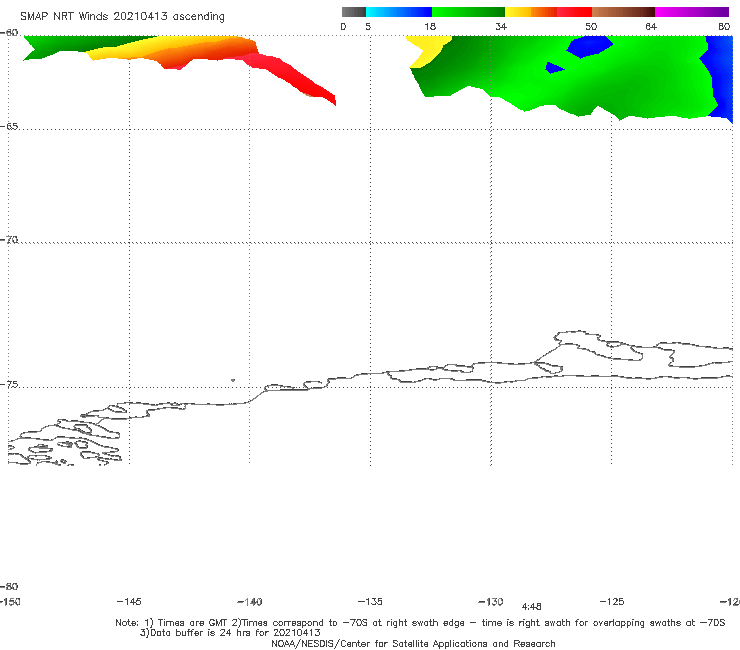Click the longitude label '-130'
This screenshot has height=650, width=740.
491,601
